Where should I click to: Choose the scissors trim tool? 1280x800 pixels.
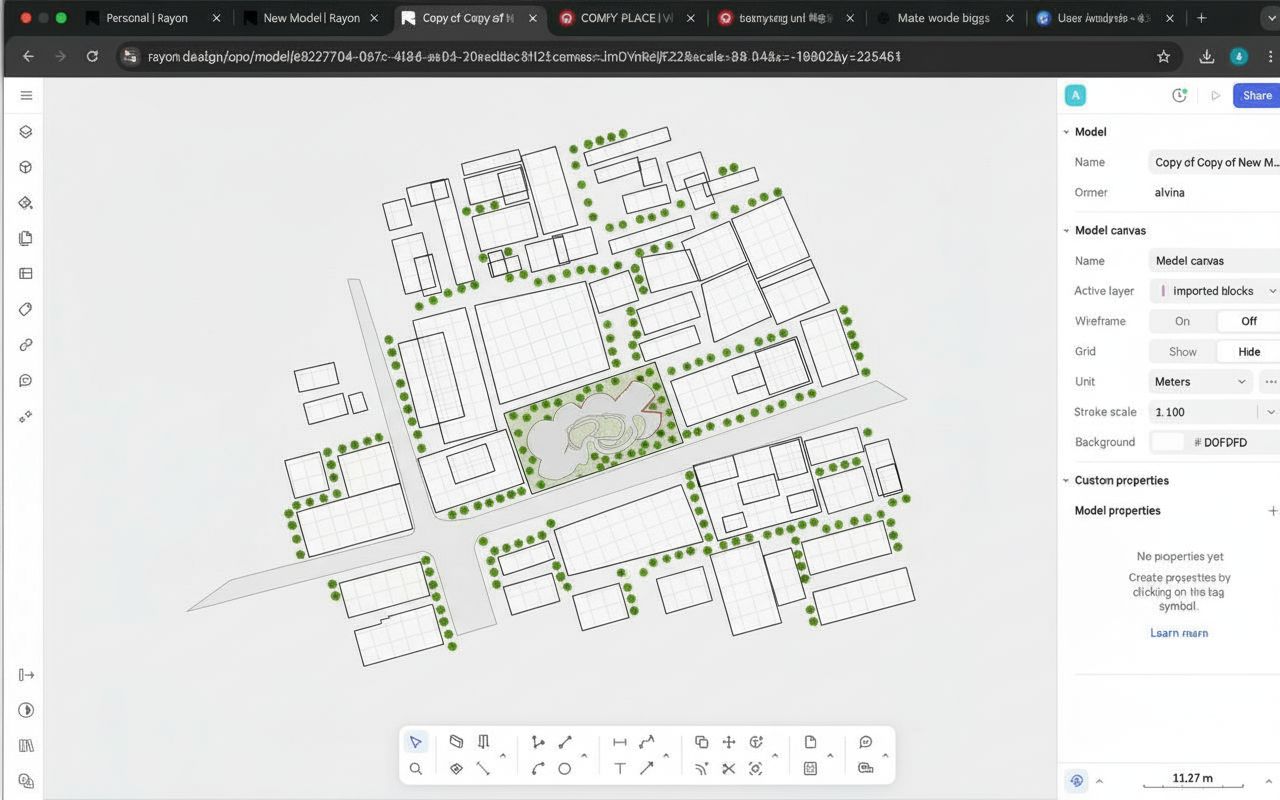tap(728, 768)
